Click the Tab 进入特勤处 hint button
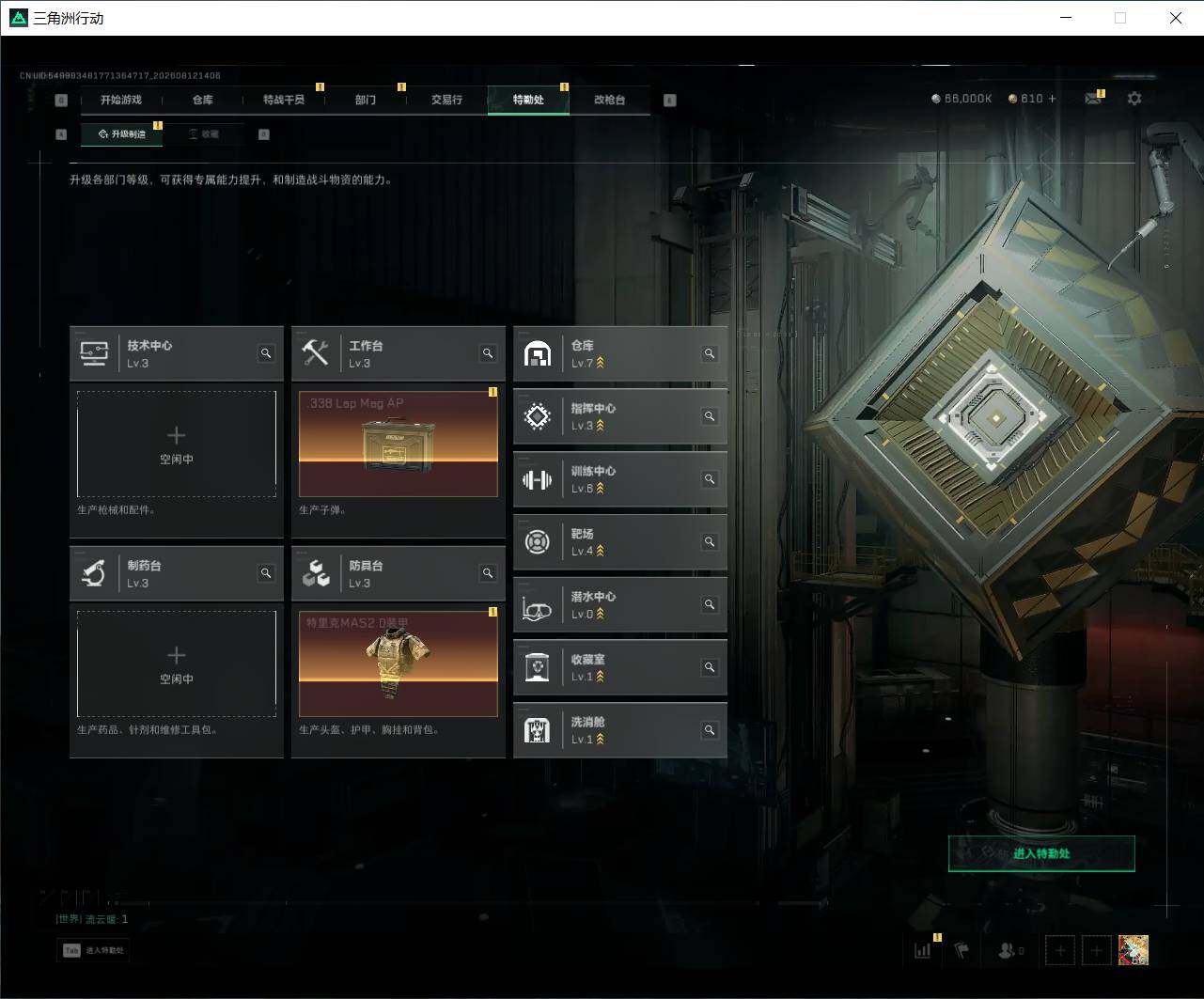Screen dimensions: 1204x999 click(x=94, y=950)
